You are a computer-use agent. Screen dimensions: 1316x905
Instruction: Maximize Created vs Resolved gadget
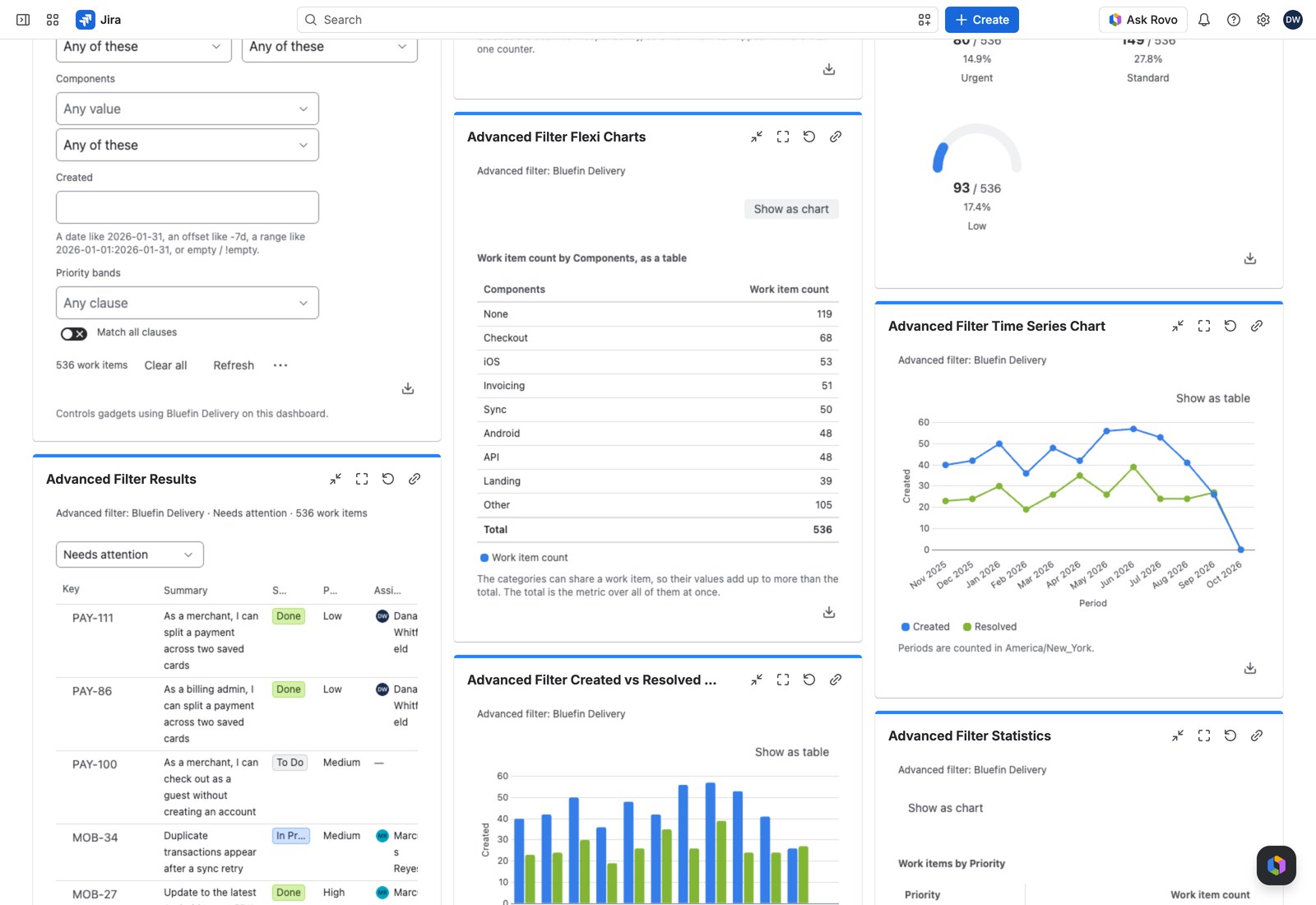click(783, 680)
